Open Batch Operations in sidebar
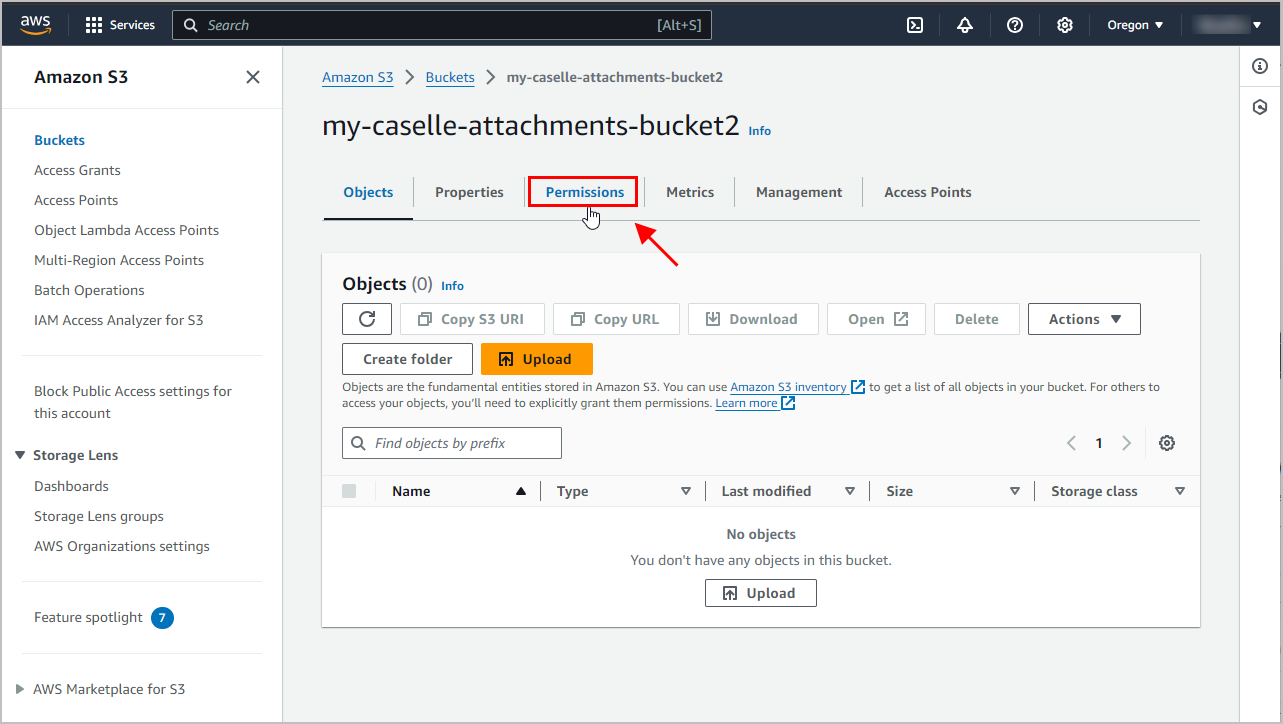This screenshot has width=1283, height=724. point(89,290)
